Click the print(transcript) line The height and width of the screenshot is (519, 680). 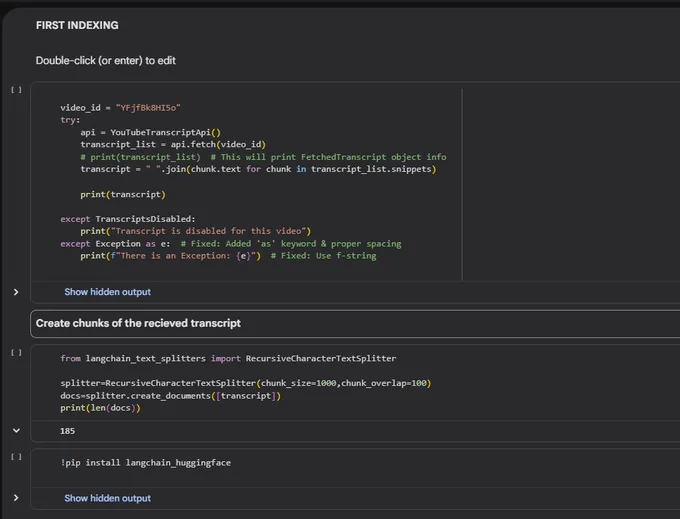click(123, 194)
